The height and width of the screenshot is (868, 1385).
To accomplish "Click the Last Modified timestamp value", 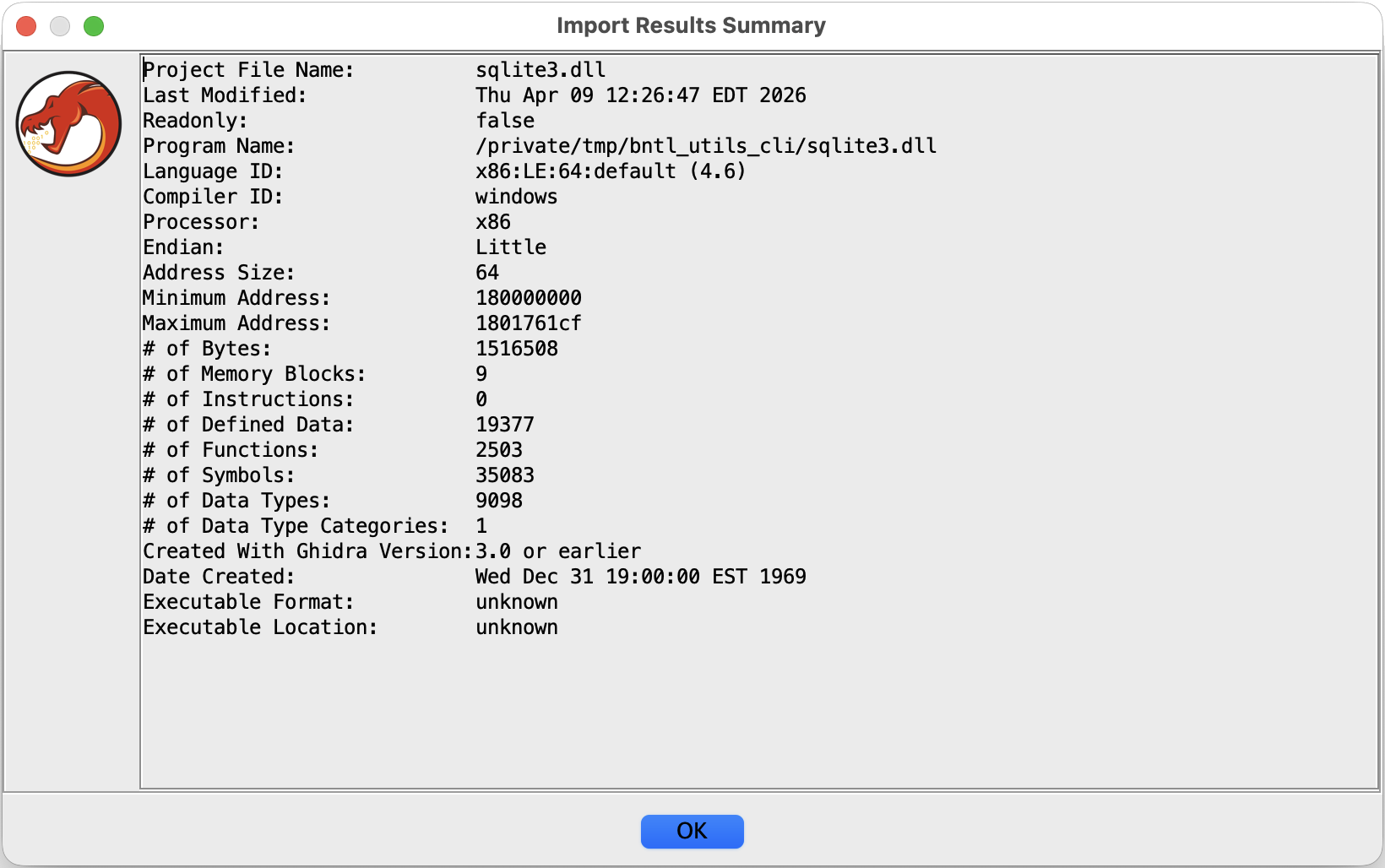I will pos(640,95).
